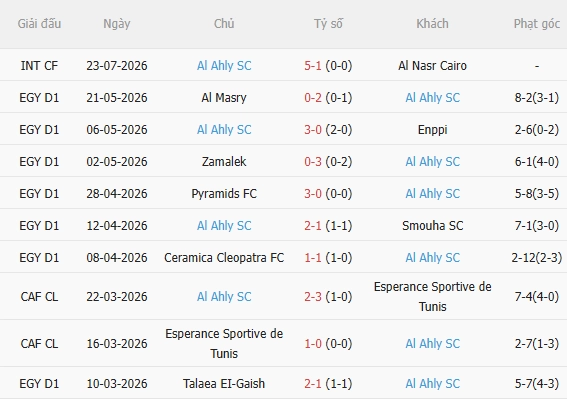The height and width of the screenshot is (401, 567).
Task: Select the Giải đấu column header
Action: coord(39,24)
